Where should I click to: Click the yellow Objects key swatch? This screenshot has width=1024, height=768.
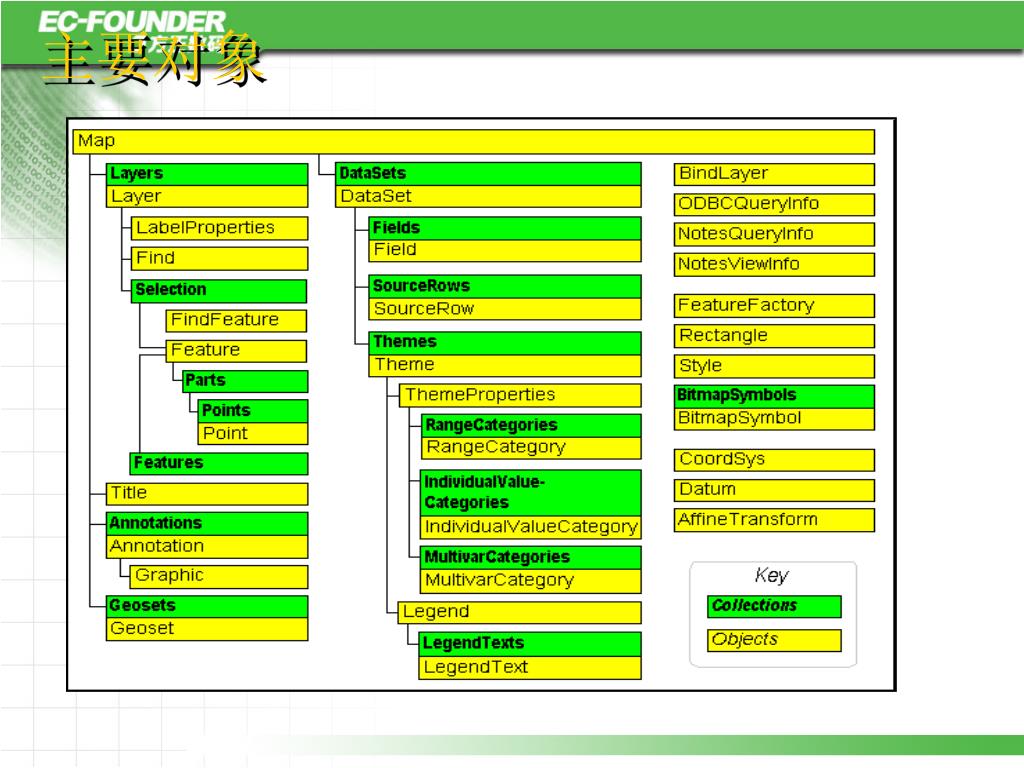click(x=774, y=640)
